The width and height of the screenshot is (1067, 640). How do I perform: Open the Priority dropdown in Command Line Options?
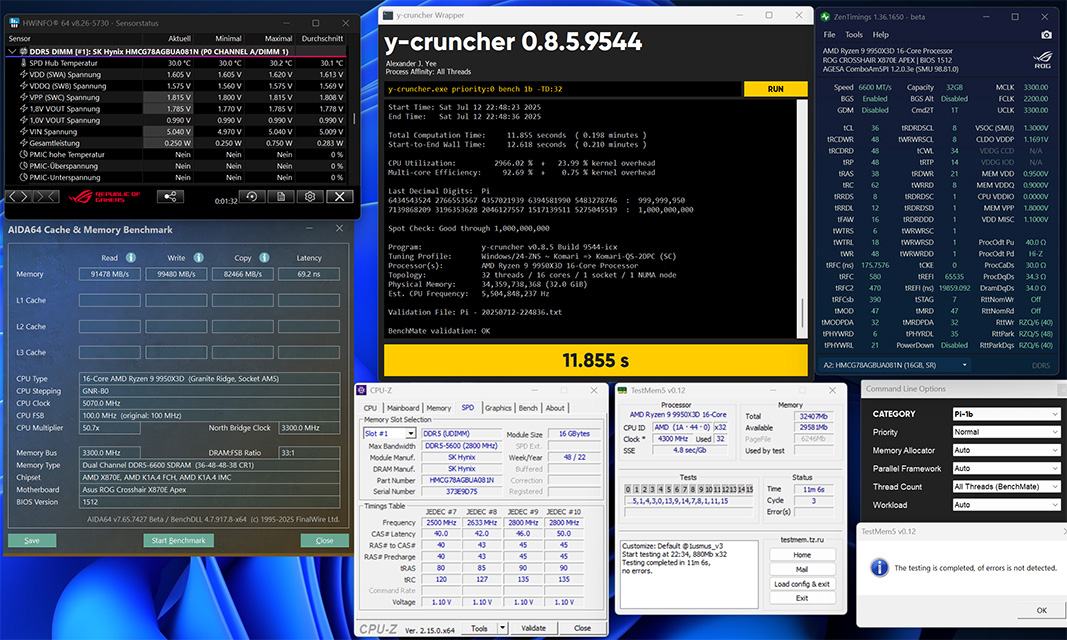(1006, 433)
